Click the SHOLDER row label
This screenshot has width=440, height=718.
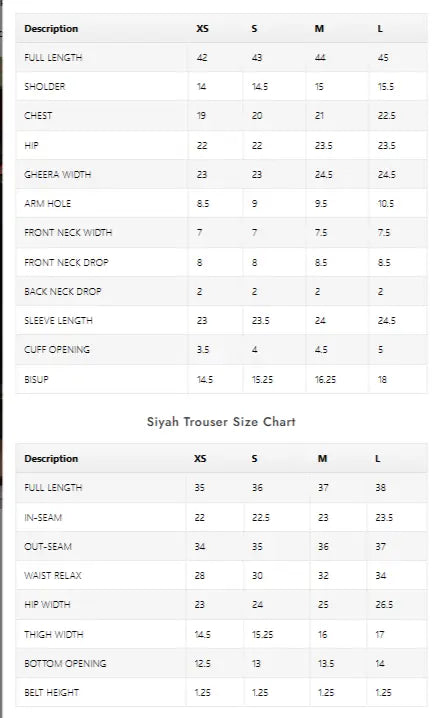(x=45, y=87)
